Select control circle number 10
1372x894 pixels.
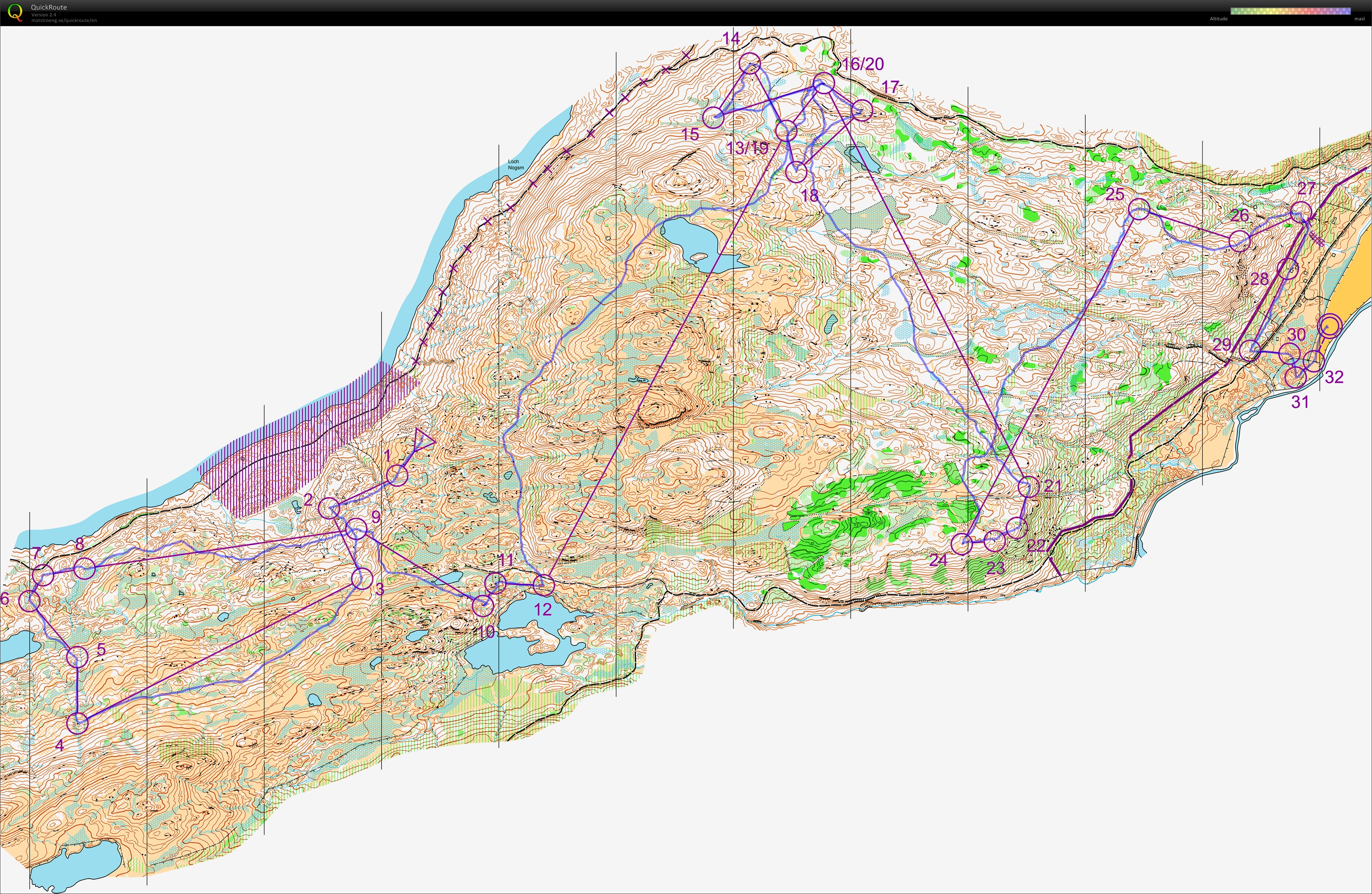point(483,605)
